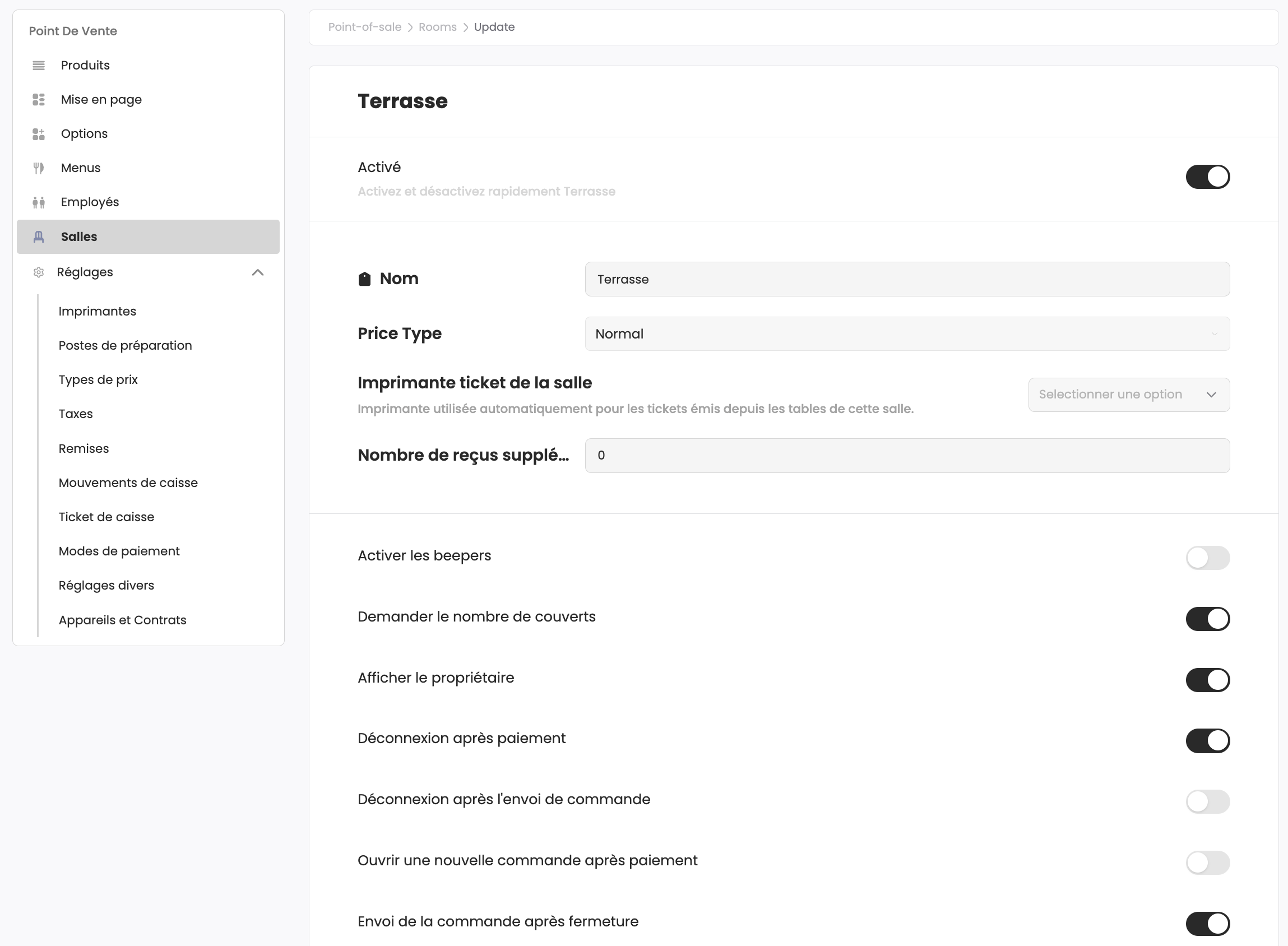1288x946 pixels.
Task: Go to Modes de paiement settings
Action: point(119,551)
